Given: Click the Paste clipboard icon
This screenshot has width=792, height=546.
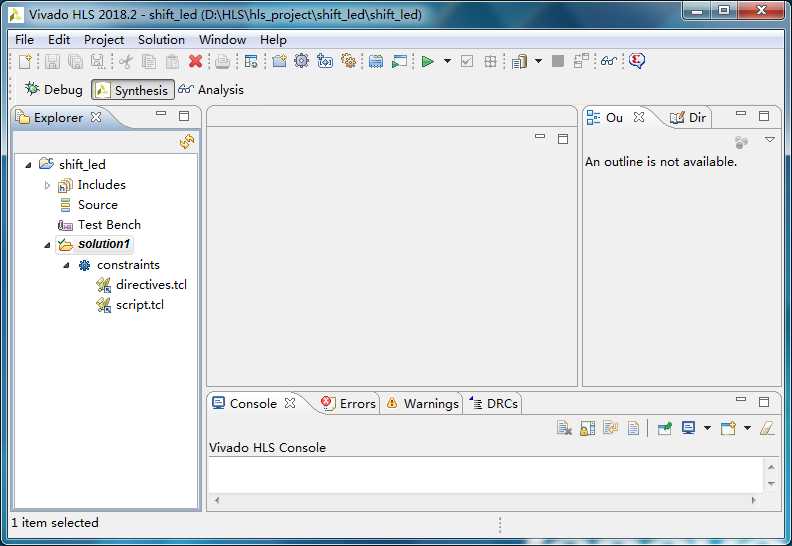Looking at the screenshot, I should (x=172, y=61).
